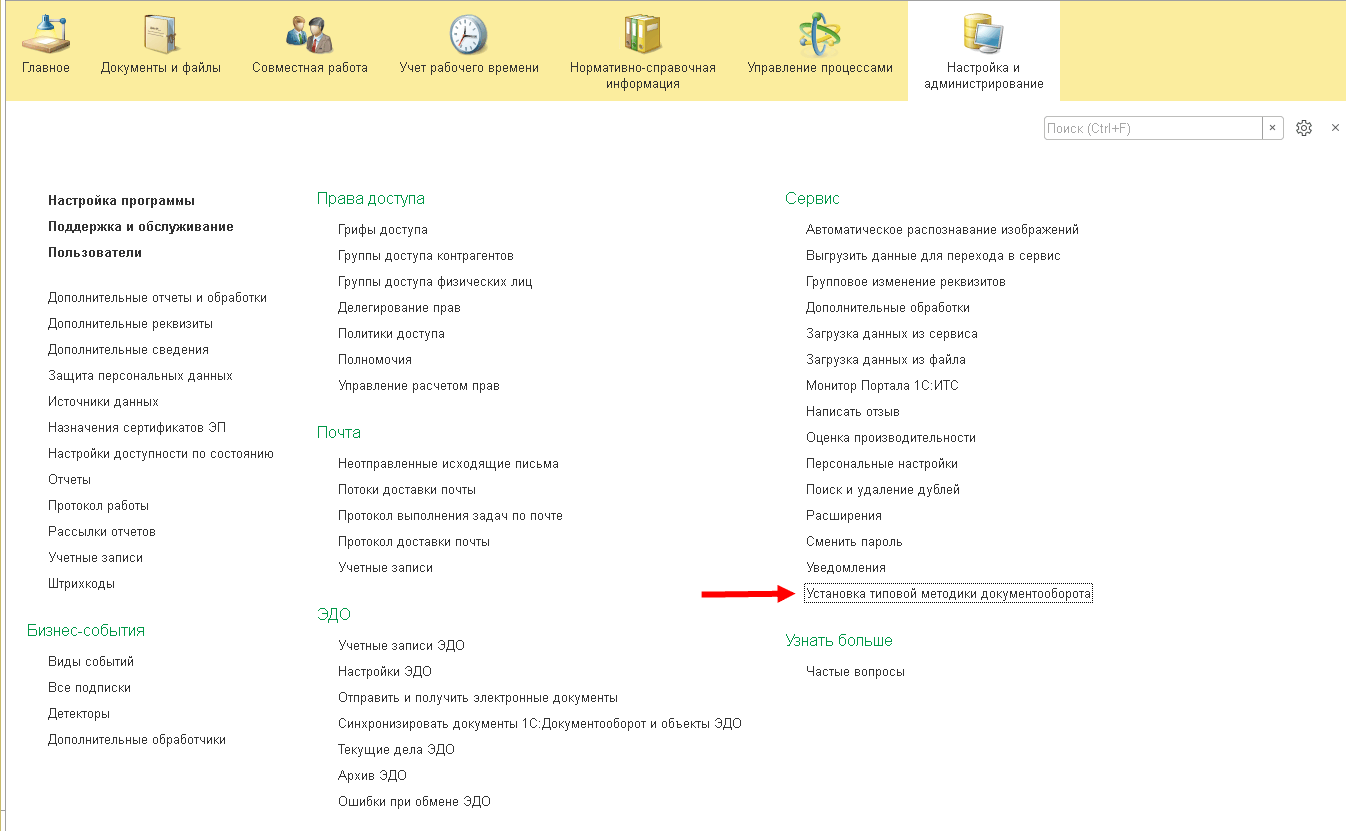
Task: Open Ошибки при обмене ЭДО
Action: coord(414,802)
